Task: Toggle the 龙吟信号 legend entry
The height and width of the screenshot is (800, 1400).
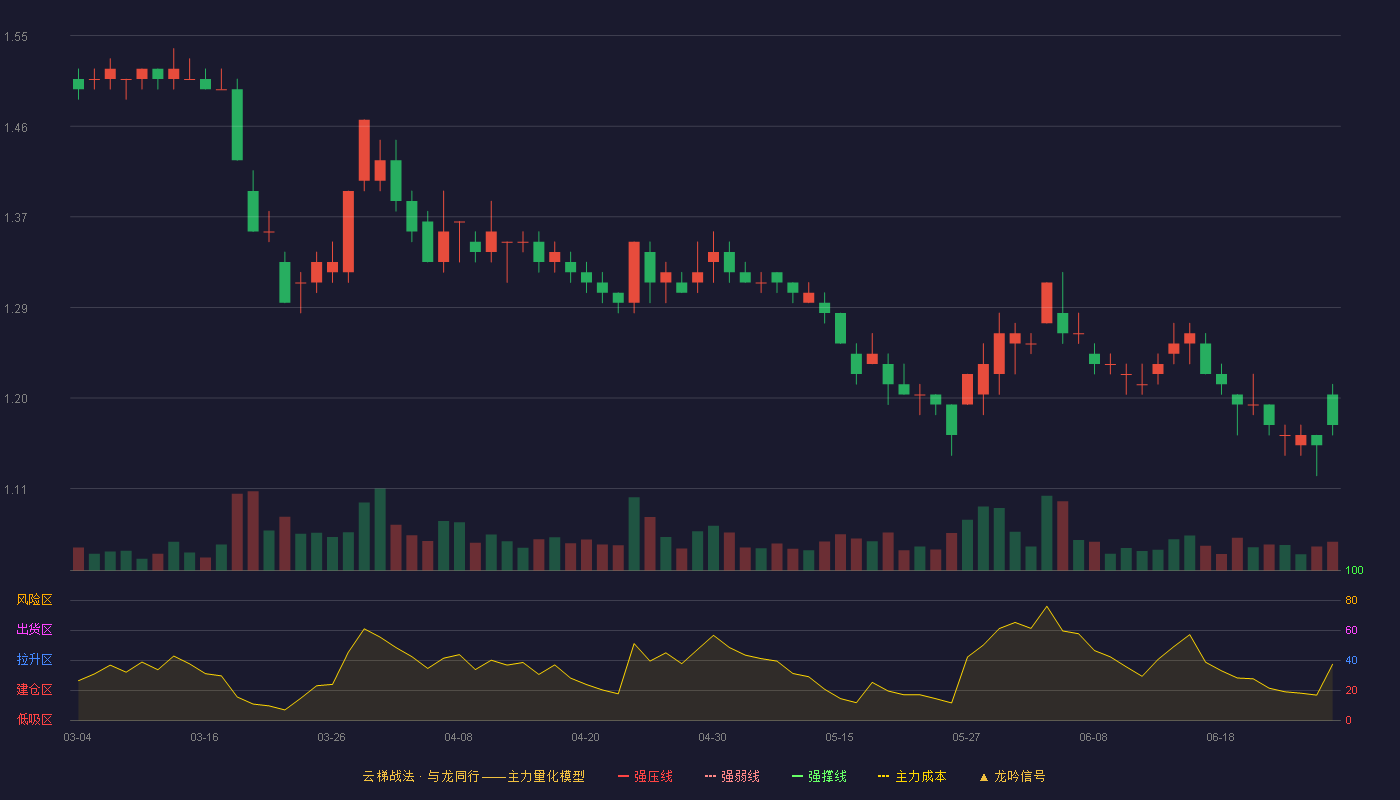Action: [1012, 776]
